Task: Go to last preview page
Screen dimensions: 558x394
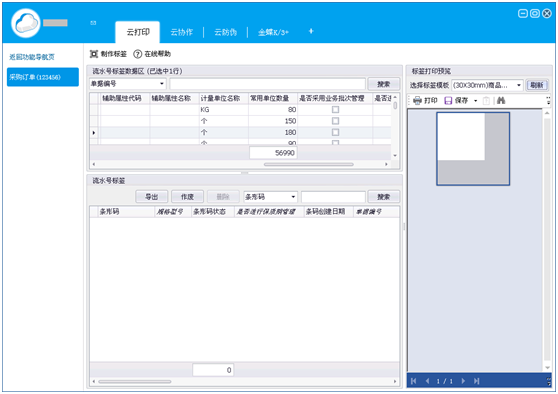Action: coord(477,381)
